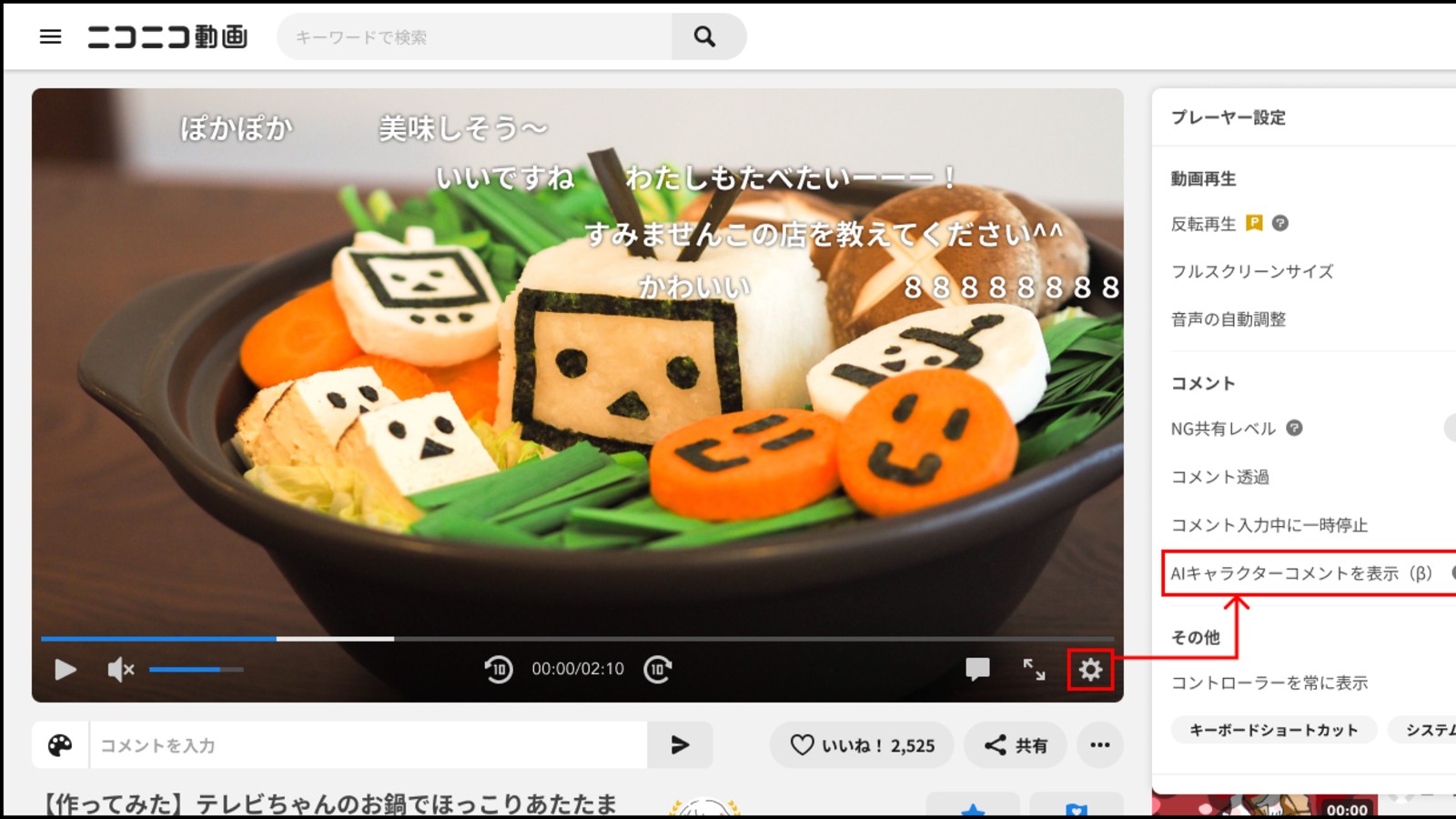This screenshot has width=1456, height=819.
Task: Open the hamburger menu beside the Niconico logo
Action: [51, 36]
